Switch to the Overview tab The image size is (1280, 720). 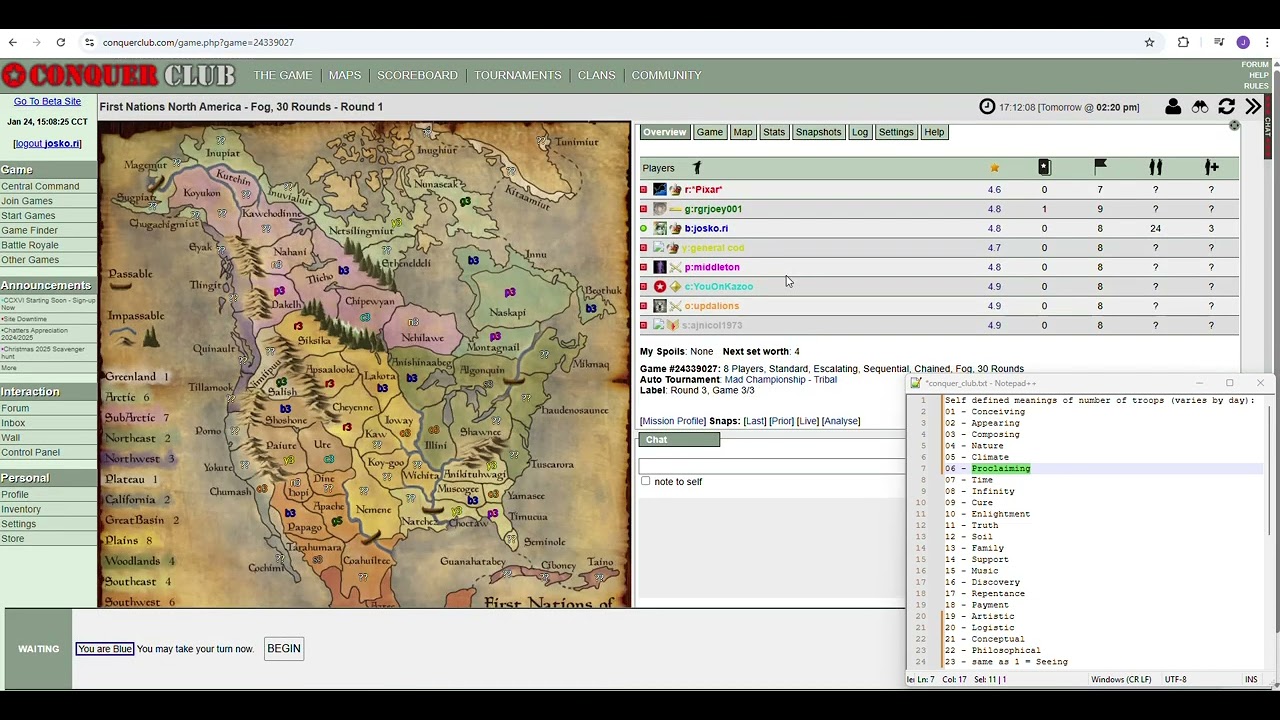pyautogui.click(x=664, y=132)
